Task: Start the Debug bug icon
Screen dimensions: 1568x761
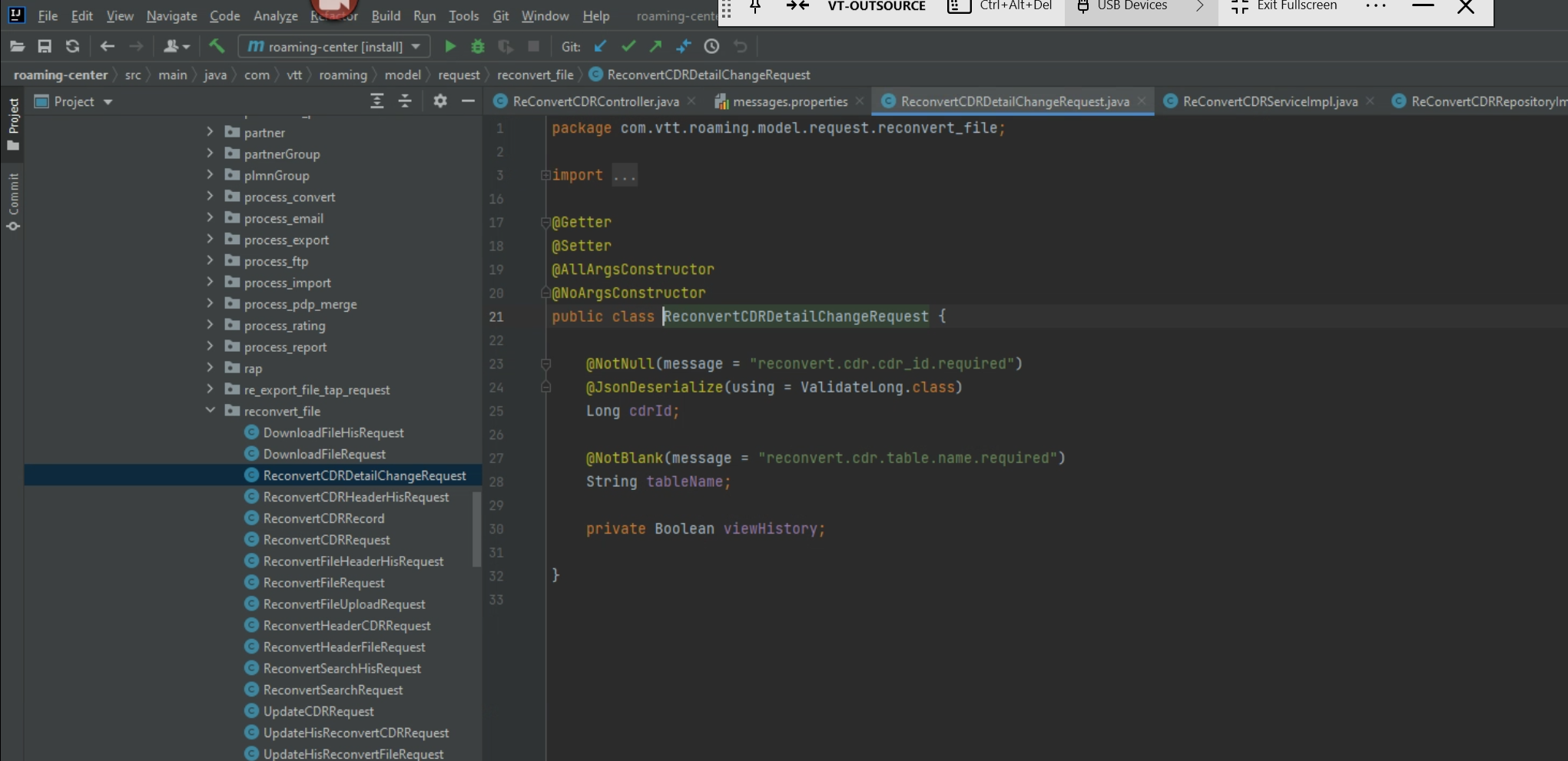Action: pos(478,47)
